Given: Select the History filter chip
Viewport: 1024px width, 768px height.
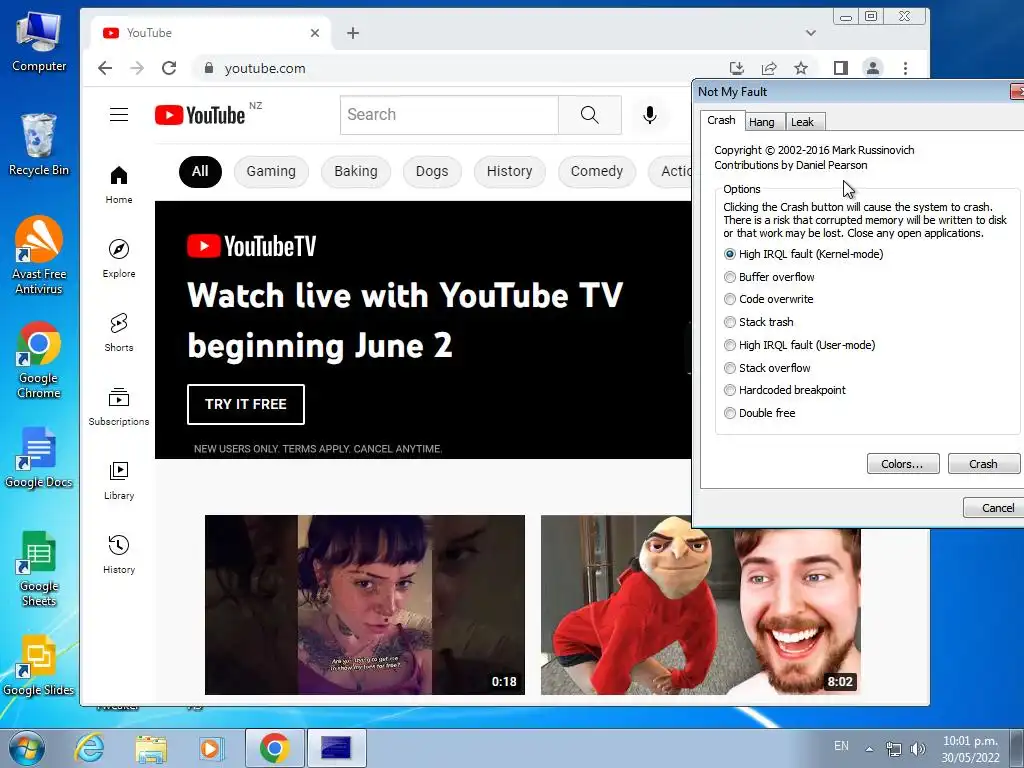Looking at the screenshot, I should 509,171.
